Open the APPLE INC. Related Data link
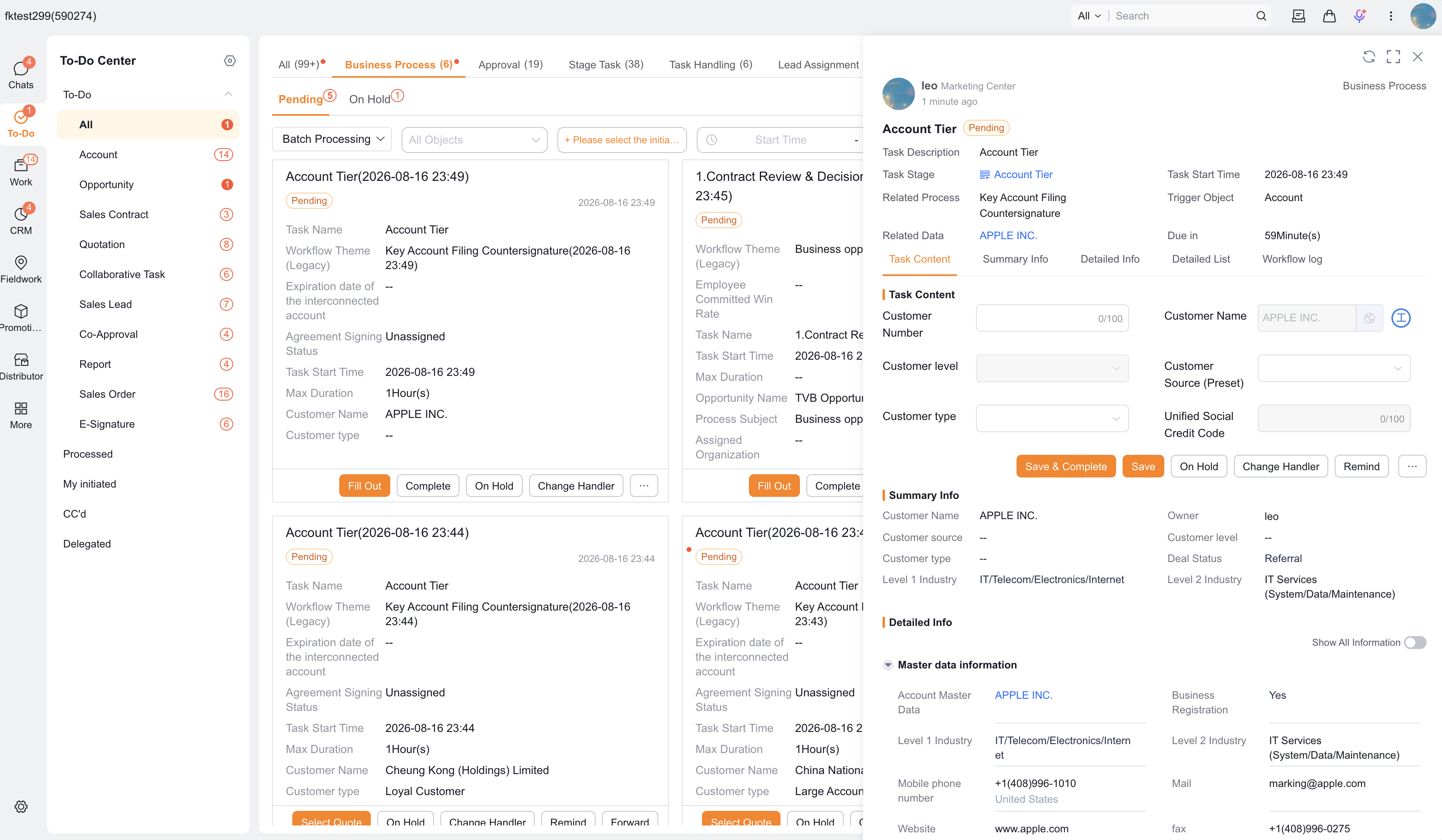This screenshot has width=1442, height=840. tap(1008, 235)
